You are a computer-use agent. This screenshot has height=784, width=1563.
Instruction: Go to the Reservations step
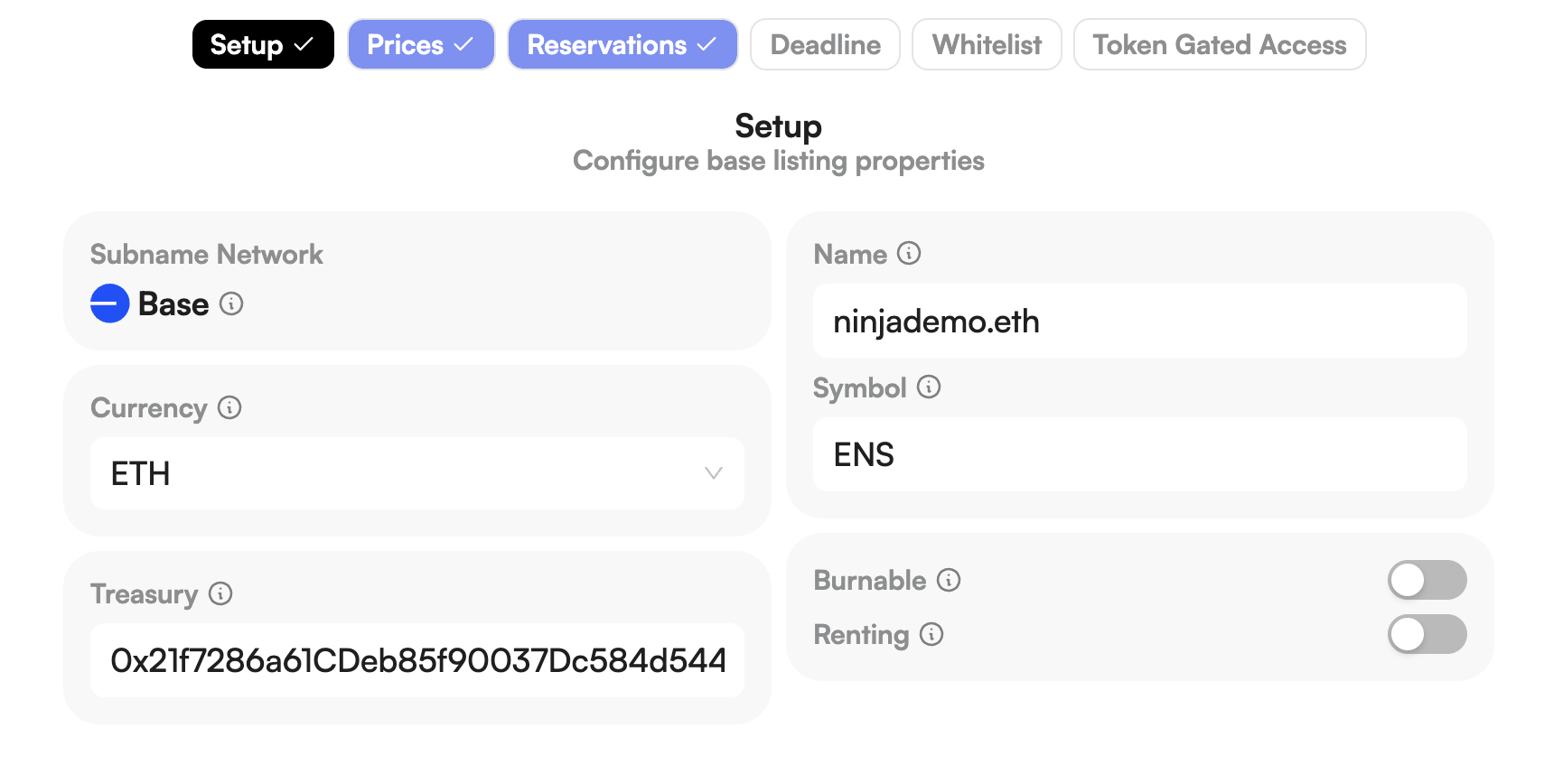click(x=622, y=44)
